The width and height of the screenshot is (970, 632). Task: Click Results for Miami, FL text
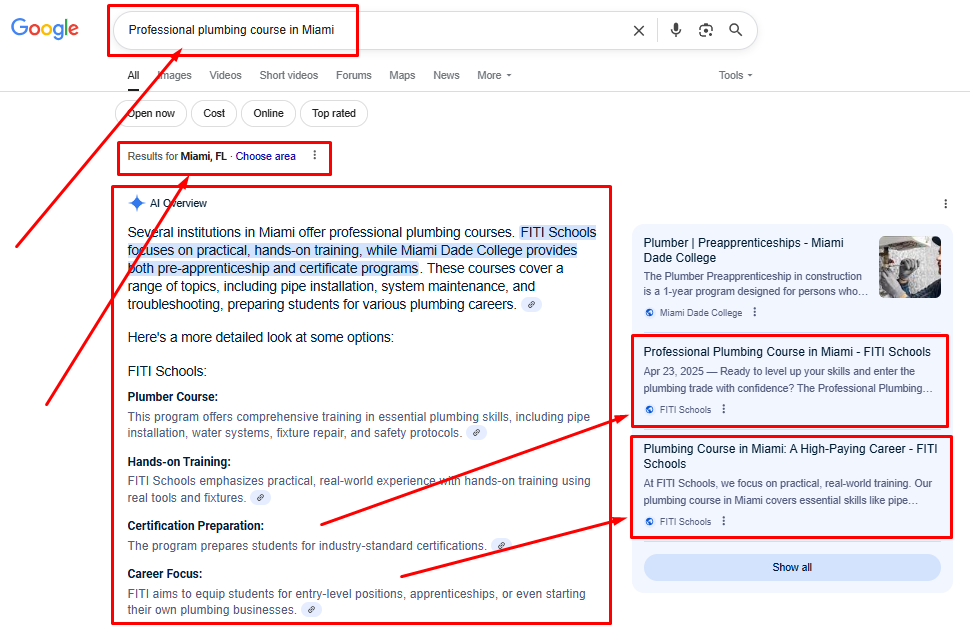[177, 156]
